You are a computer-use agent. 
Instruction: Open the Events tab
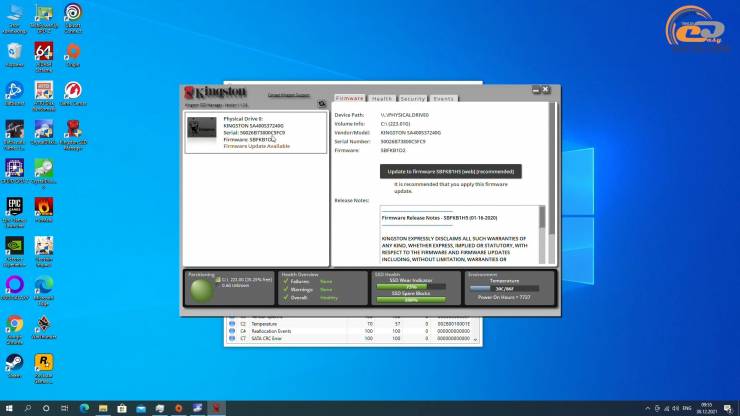tap(443, 98)
